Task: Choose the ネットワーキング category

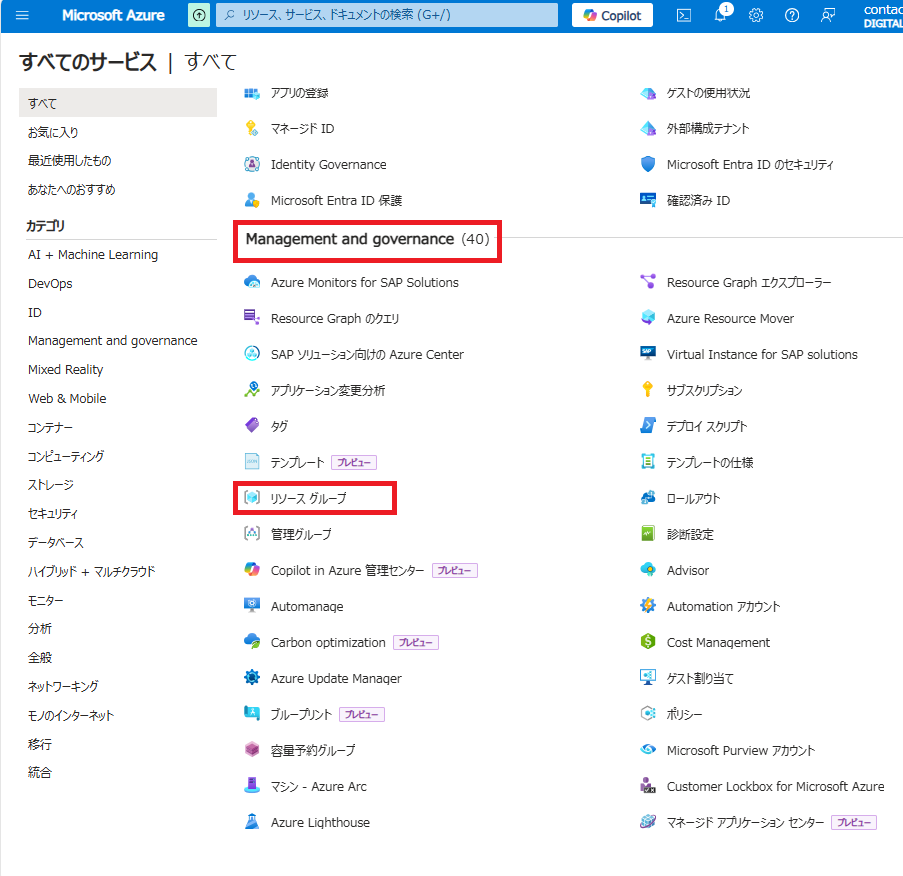Action: (x=63, y=687)
